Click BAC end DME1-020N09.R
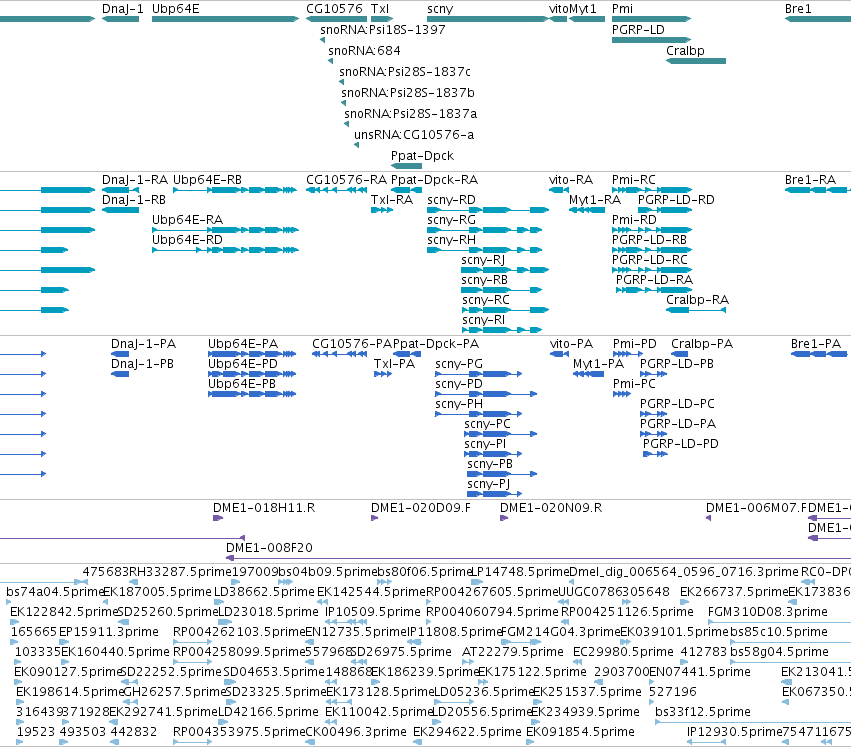 pyautogui.click(x=551, y=508)
